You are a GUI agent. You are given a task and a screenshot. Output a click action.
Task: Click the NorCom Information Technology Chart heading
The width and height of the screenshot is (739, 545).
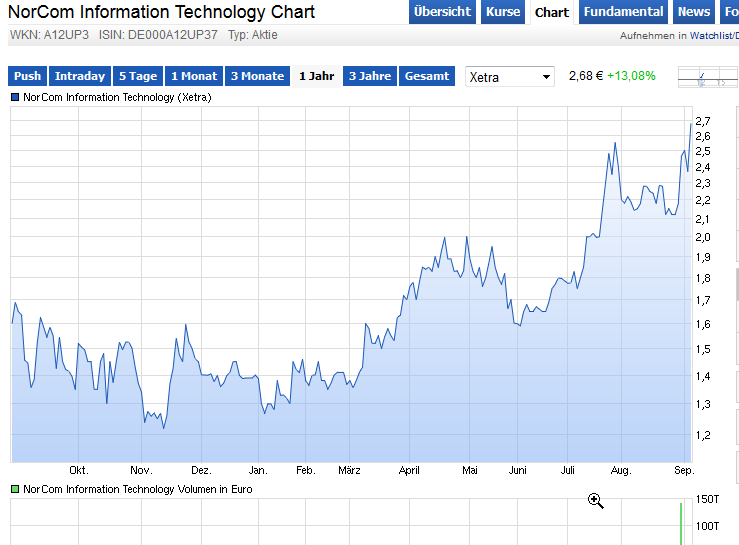click(x=161, y=12)
